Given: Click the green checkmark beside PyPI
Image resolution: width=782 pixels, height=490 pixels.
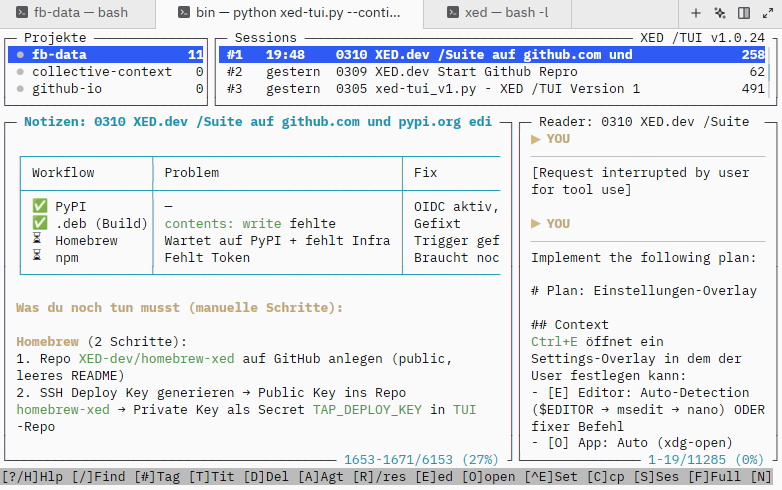Looking at the screenshot, I should point(40,206).
